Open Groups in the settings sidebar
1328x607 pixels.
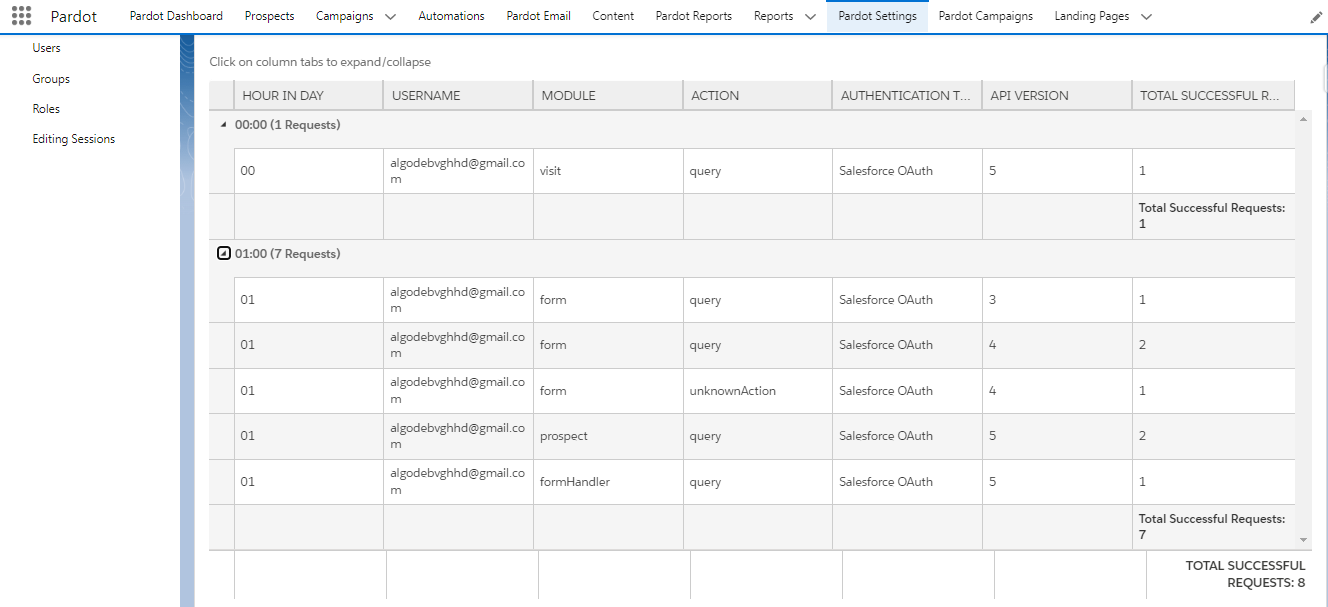pyautogui.click(x=51, y=79)
